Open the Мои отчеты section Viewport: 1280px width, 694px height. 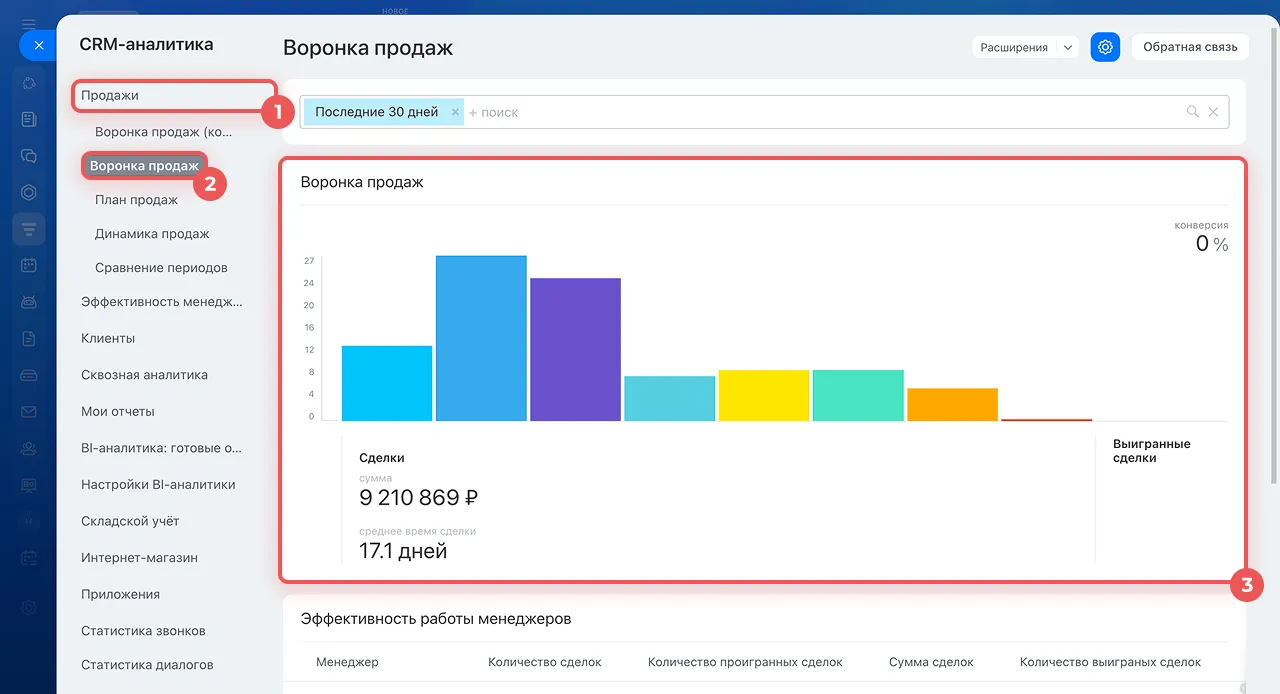click(118, 411)
